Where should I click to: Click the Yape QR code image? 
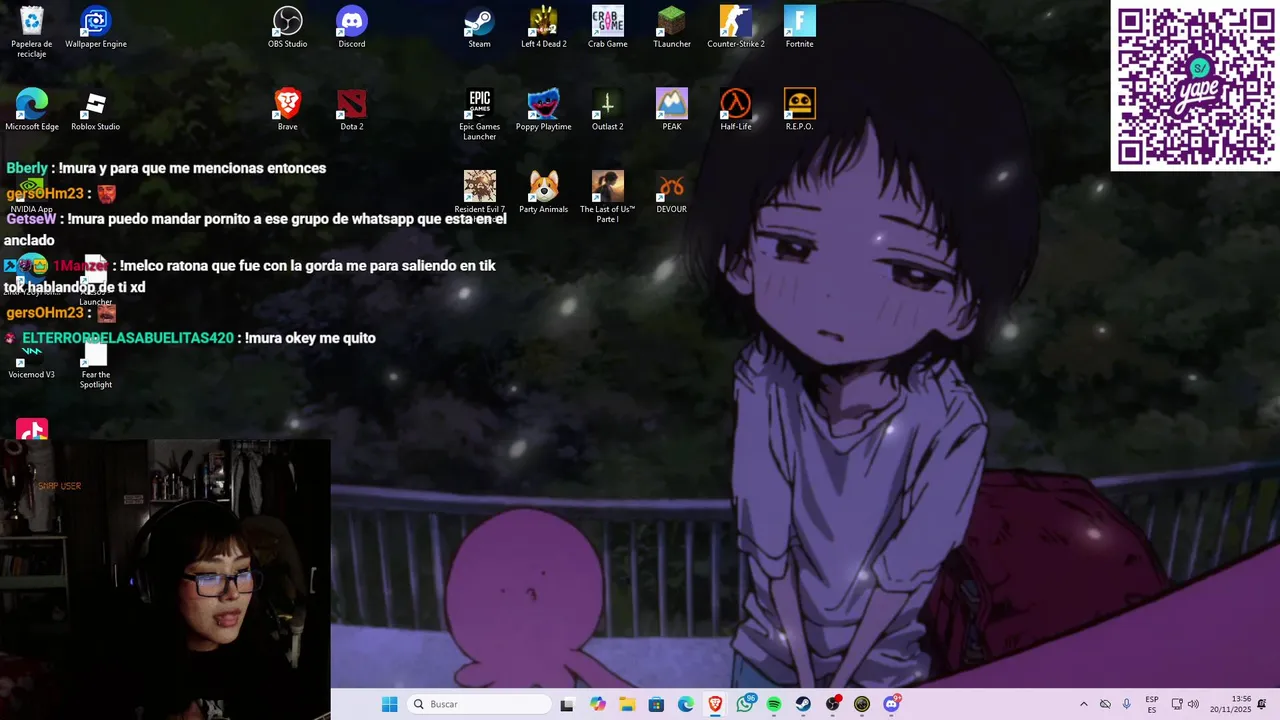1195,86
